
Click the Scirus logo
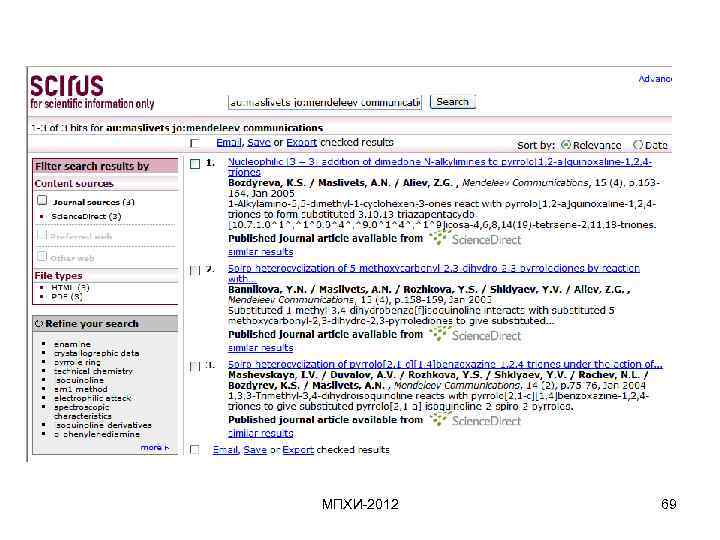pyautogui.click(x=92, y=92)
